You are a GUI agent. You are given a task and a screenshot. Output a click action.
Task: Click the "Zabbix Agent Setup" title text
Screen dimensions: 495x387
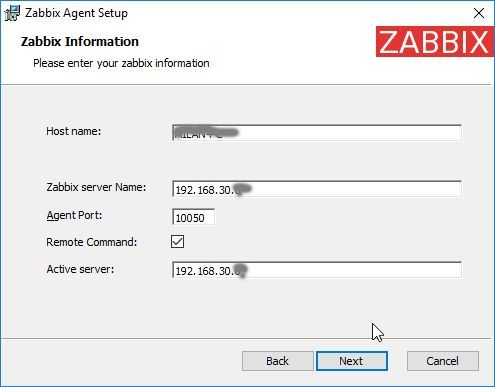76,13
